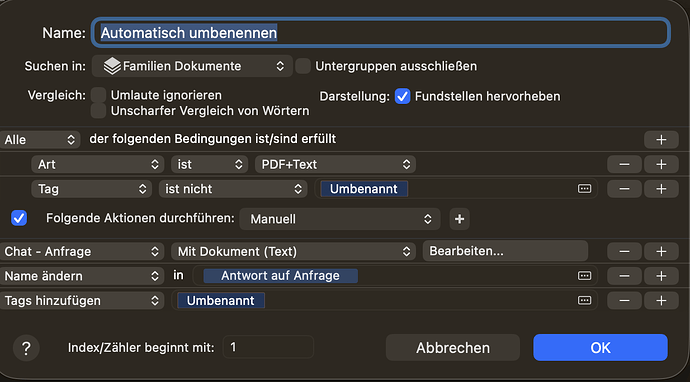The width and height of the screenshot is (690, 382).
Task: Add action after 'Tags hinzufügen' row
Action: pyautogui.click(x=661, y=301)
